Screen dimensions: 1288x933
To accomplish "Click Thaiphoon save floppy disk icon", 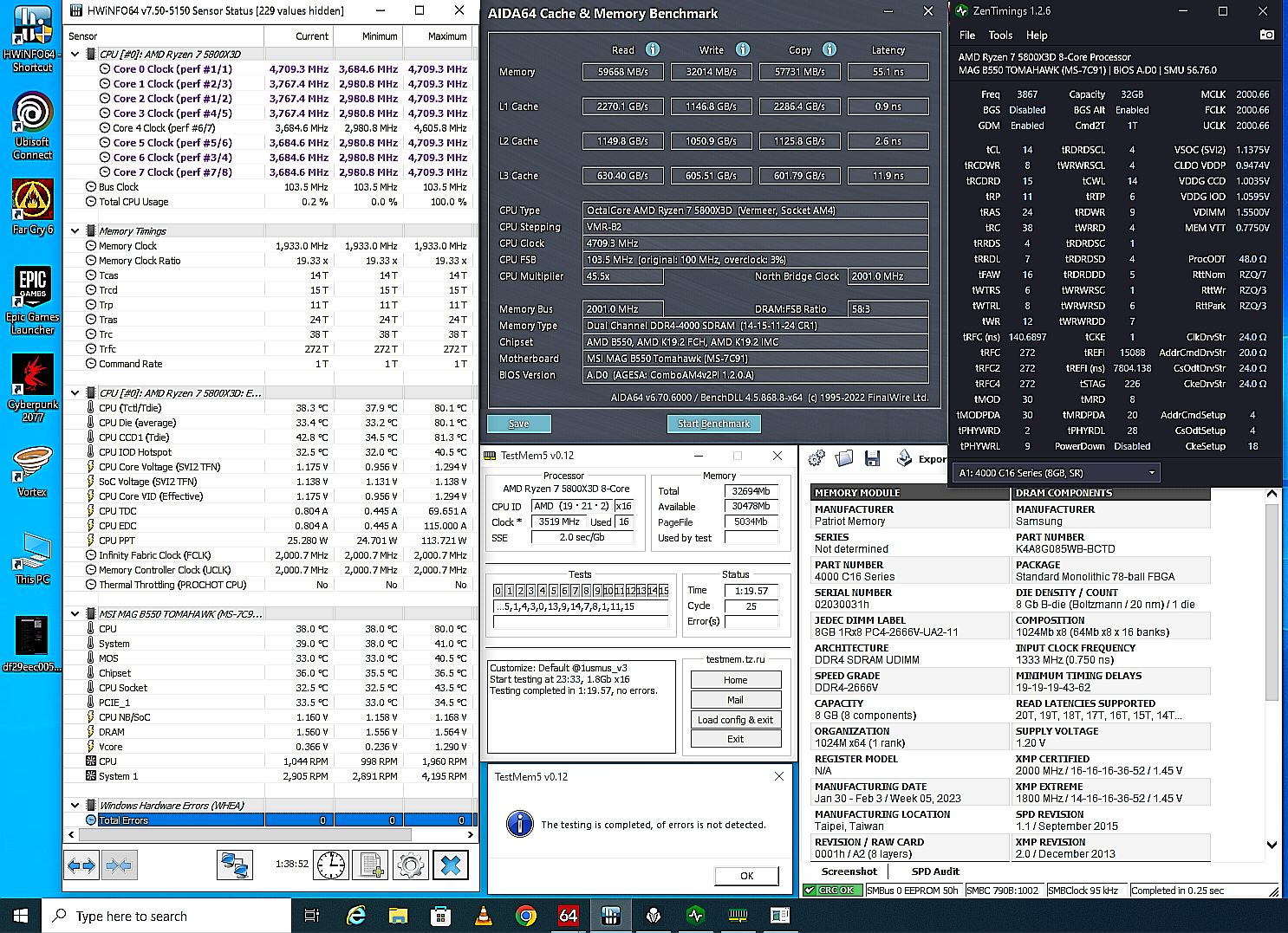I will [x=873, y=458].
